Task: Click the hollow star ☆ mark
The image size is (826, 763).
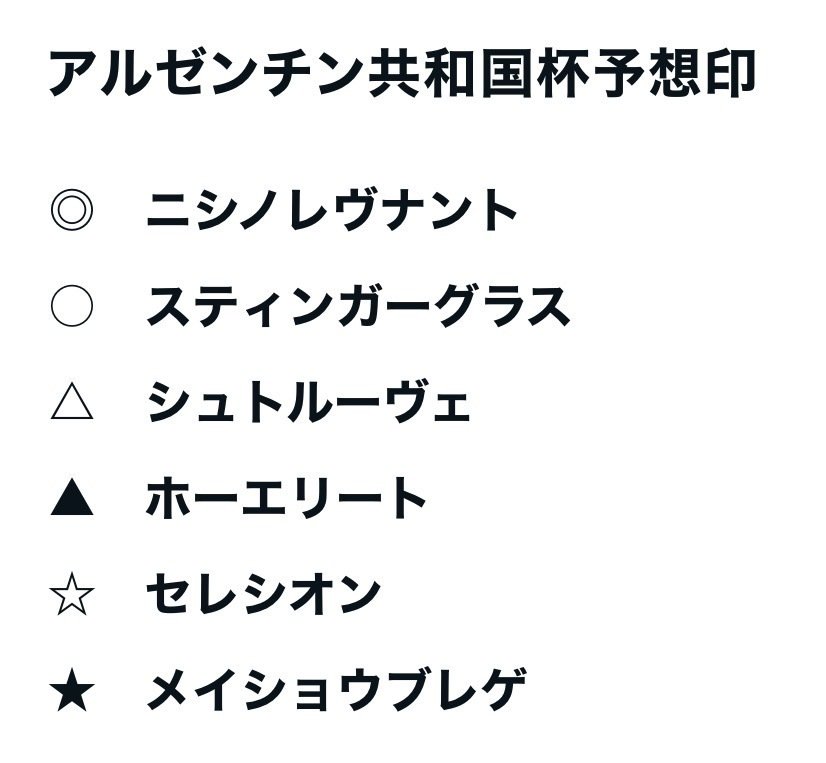Action: point(71,596)
